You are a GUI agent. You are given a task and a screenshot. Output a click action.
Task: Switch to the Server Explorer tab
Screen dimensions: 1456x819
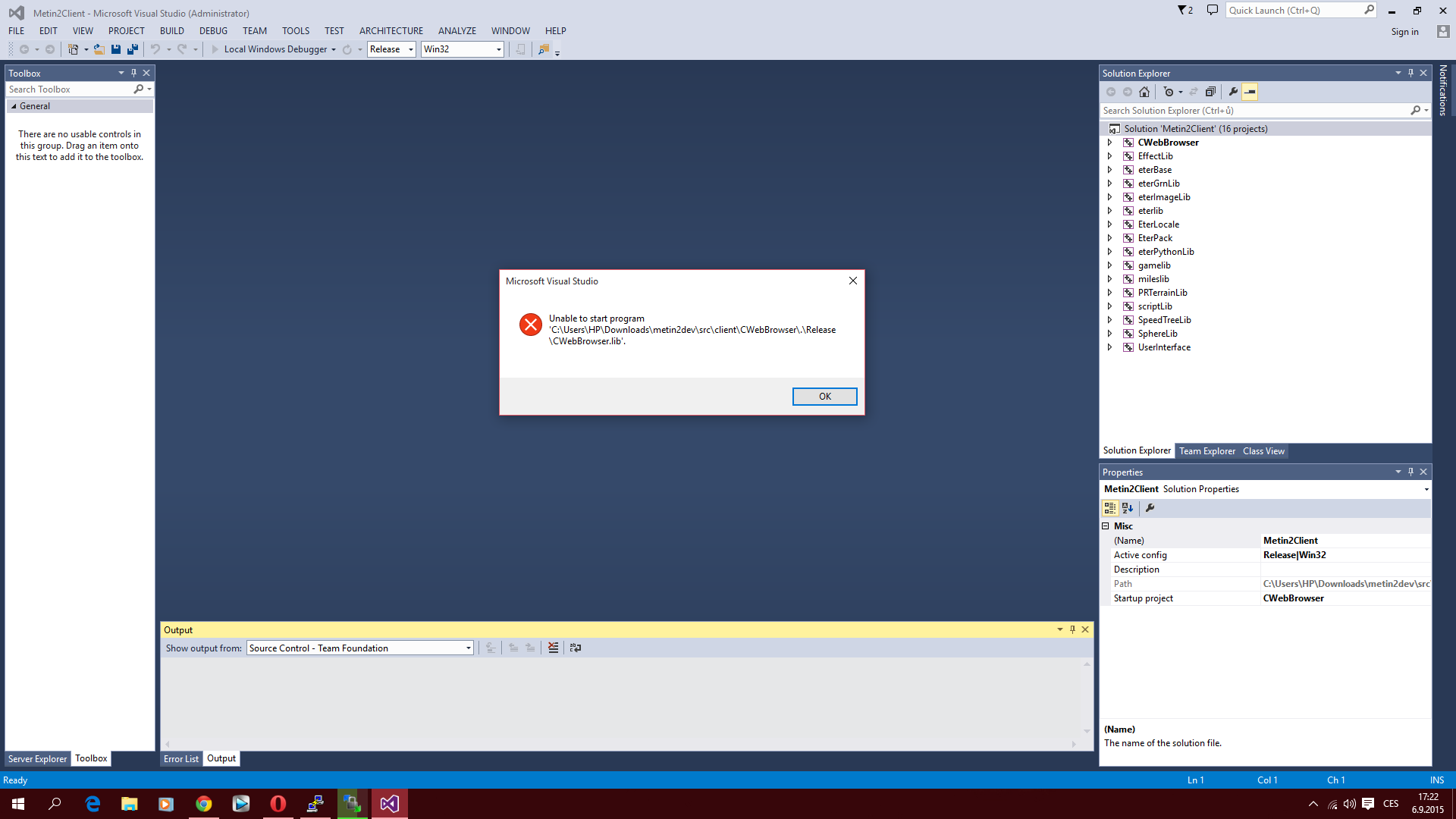(37, 759)
